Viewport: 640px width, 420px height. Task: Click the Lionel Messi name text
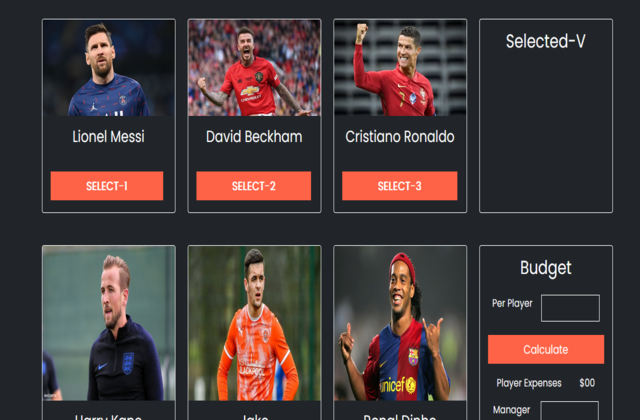[x=109, y=137]
